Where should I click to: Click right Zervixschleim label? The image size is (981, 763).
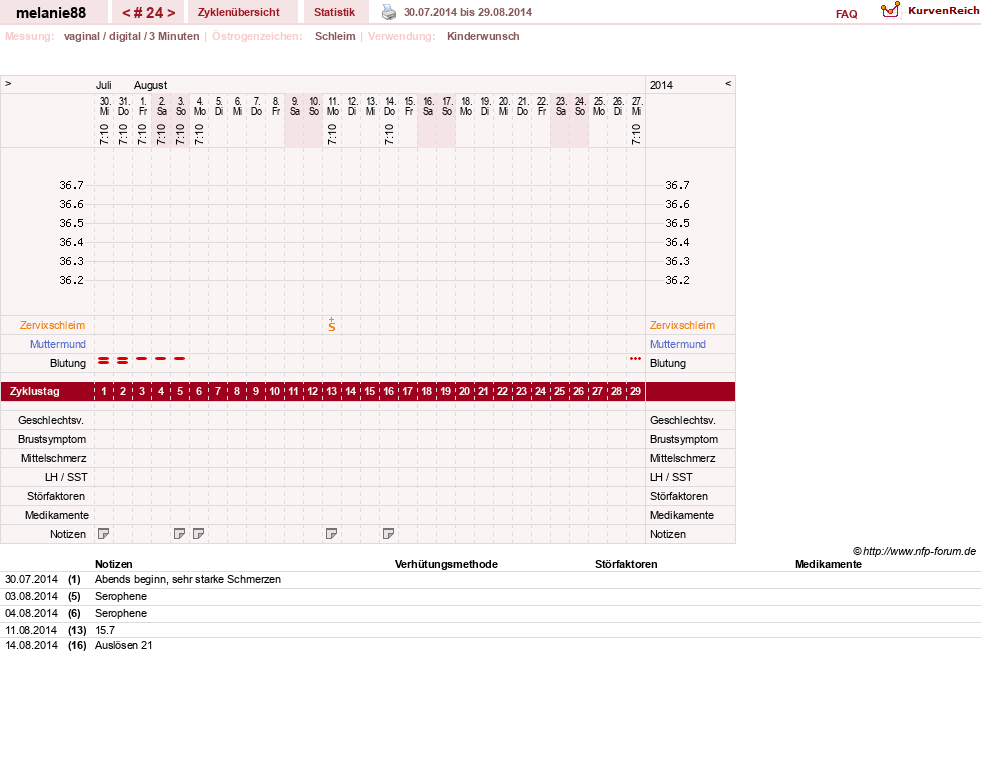(x=682, y=325)
